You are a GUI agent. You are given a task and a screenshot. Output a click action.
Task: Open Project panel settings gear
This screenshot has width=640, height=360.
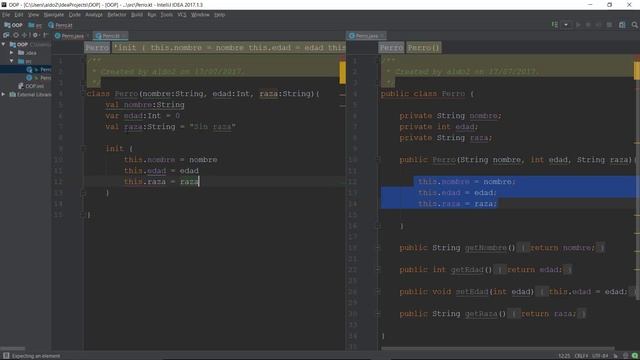35,35
